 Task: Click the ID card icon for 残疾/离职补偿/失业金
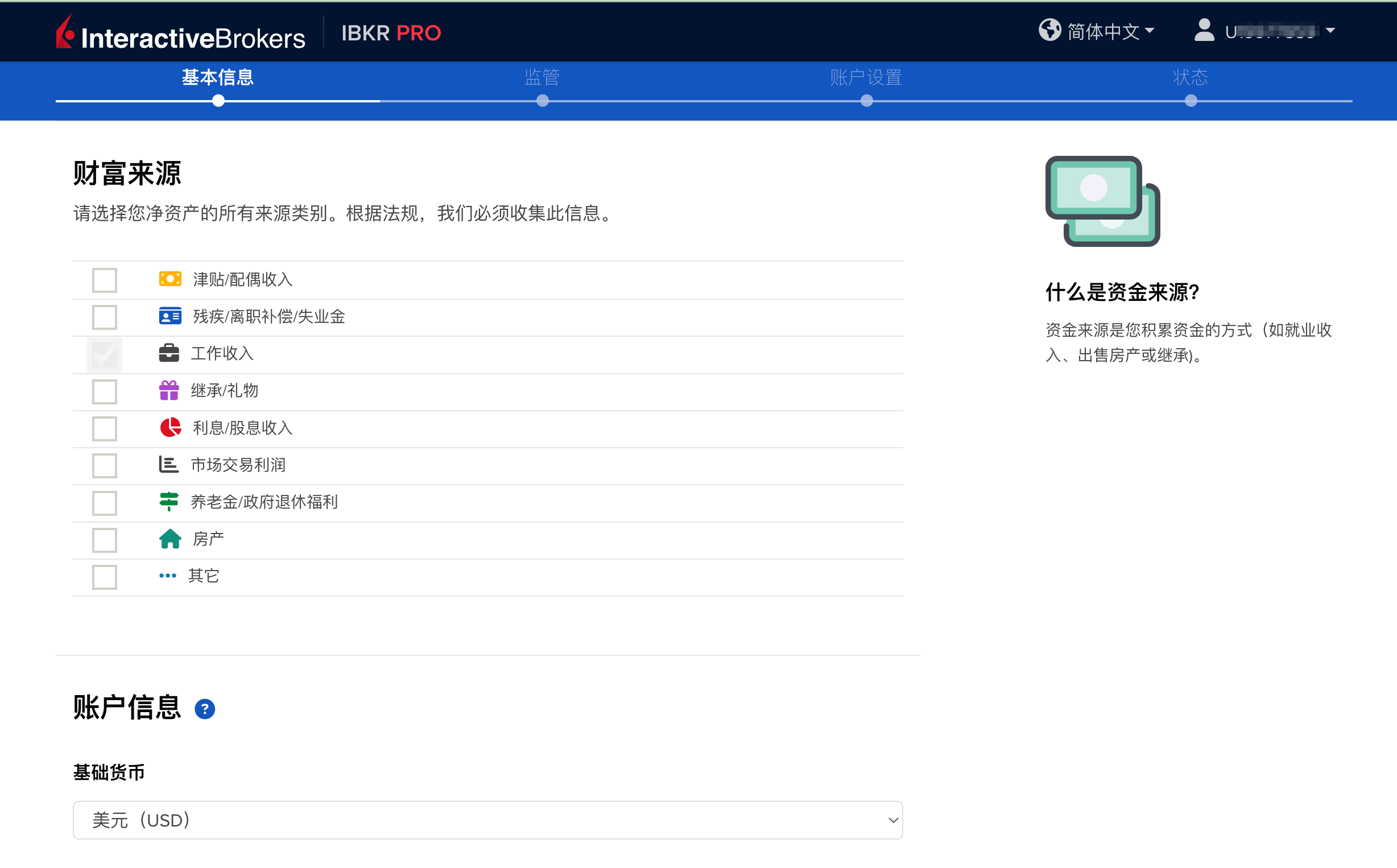[170, 316]
